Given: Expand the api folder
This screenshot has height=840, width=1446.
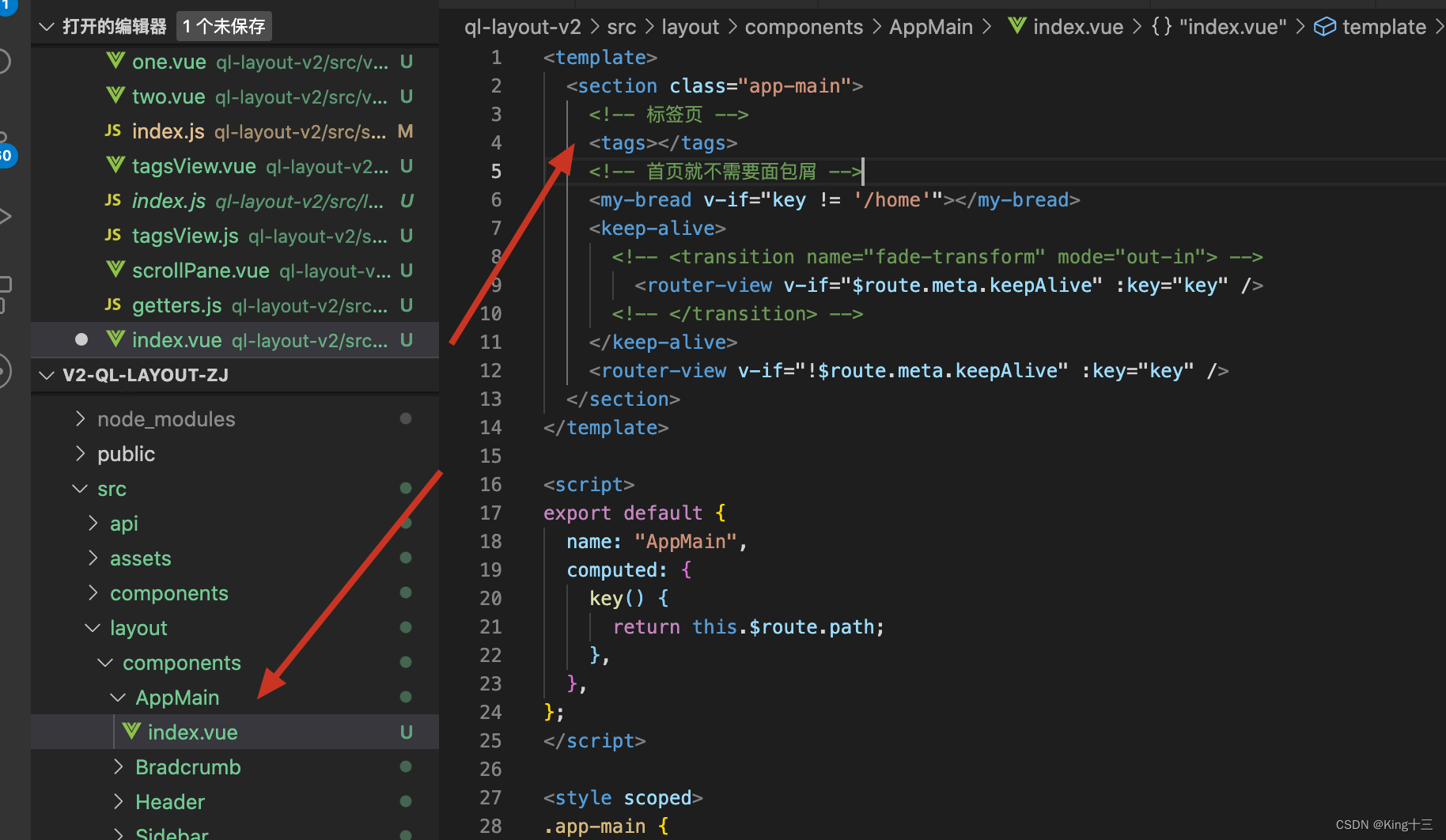Looking at the screenshot, I should [x=93, y=523].
